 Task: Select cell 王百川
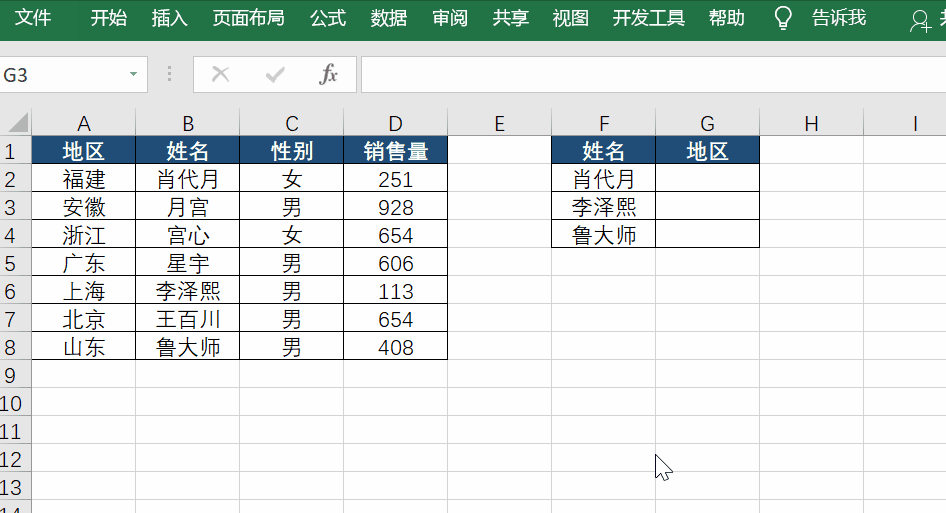(x=188, y=319)
